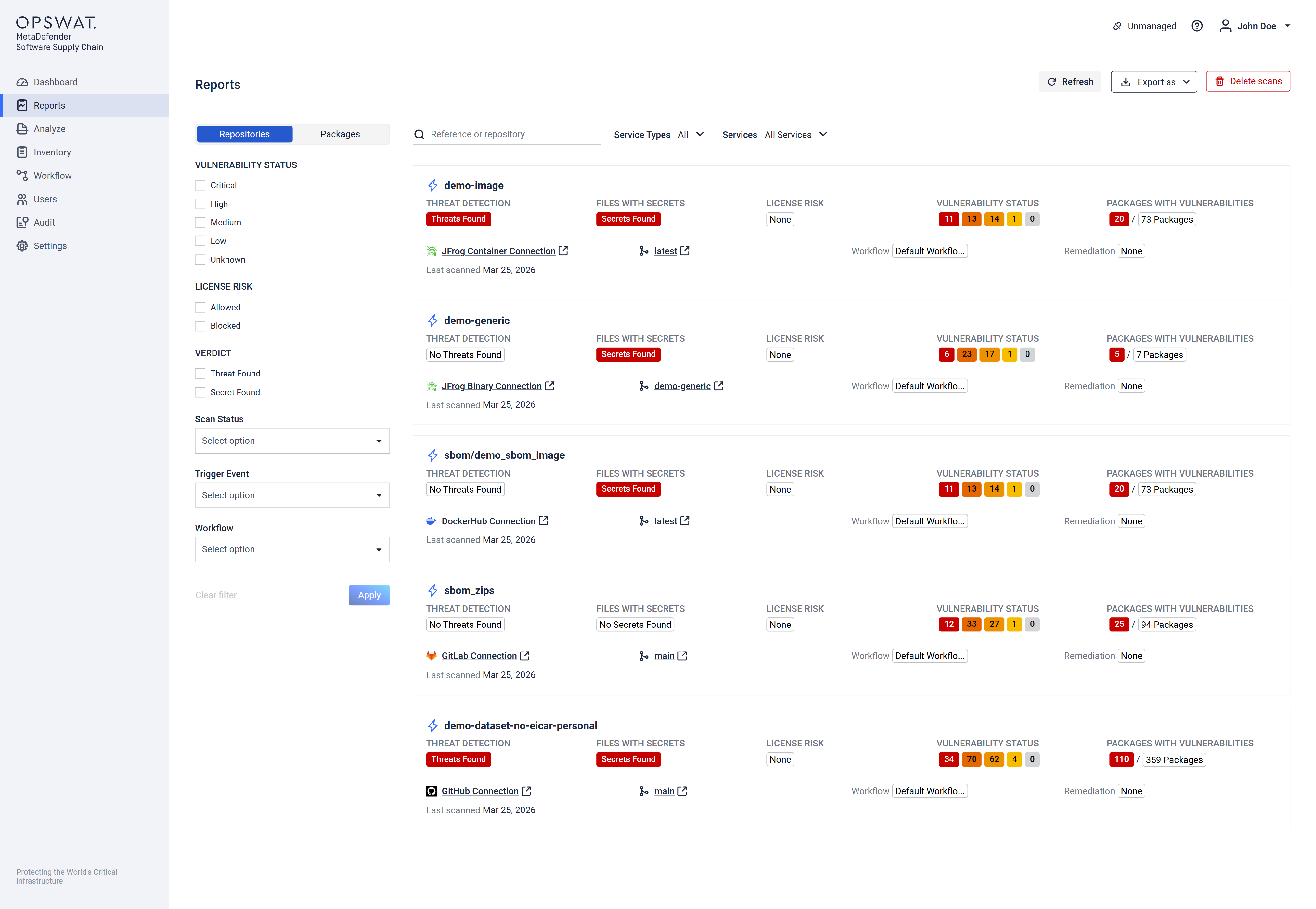The width and height of the screenshot is (1316, 909).
Task: Expand the Scan Status select dropdown
Action: coord(292,441)
